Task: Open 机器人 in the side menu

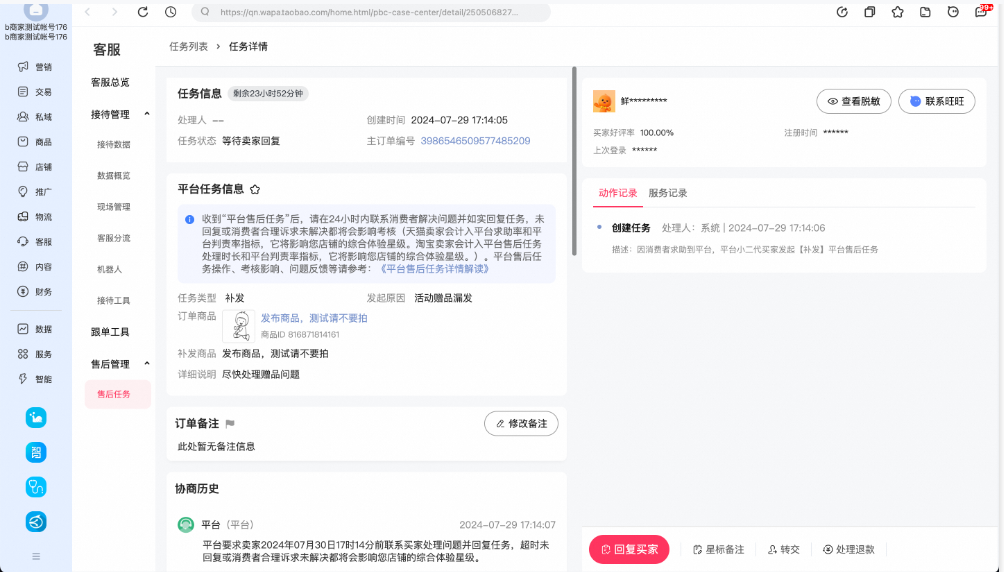Action: tap(109, 269)
